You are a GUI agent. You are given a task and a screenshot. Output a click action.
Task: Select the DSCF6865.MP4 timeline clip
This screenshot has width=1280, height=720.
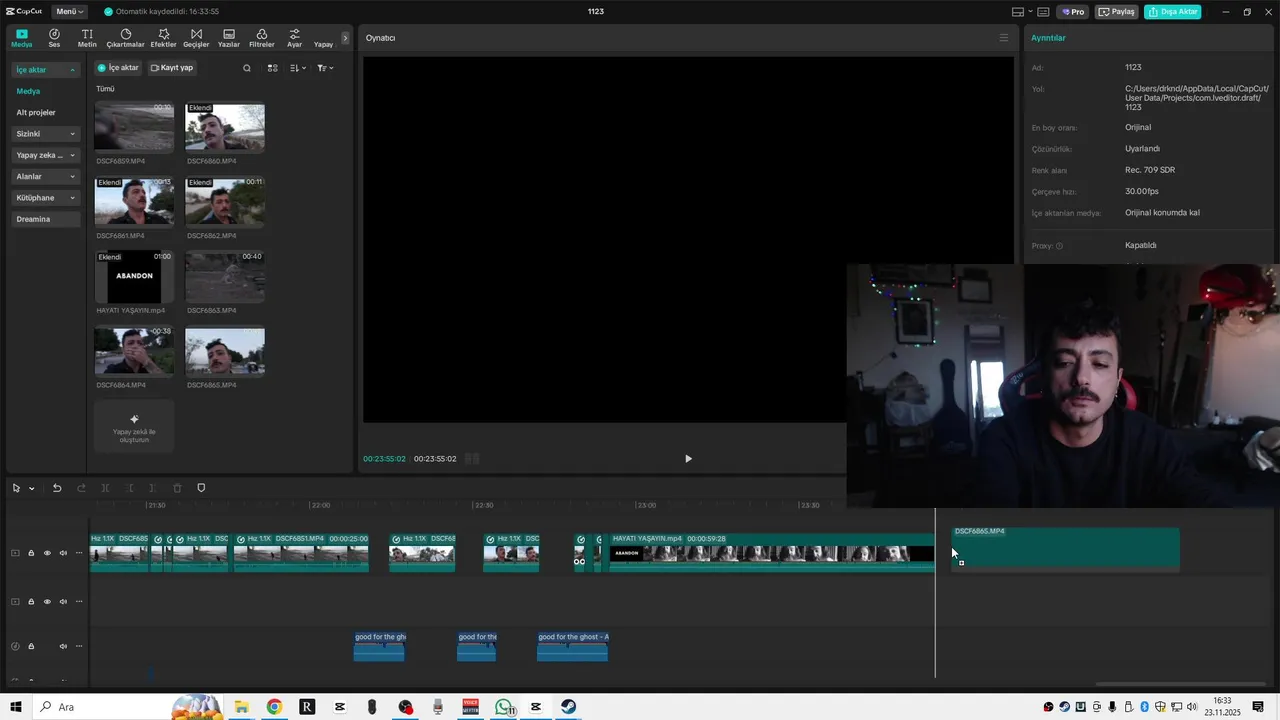[1065, 550]
